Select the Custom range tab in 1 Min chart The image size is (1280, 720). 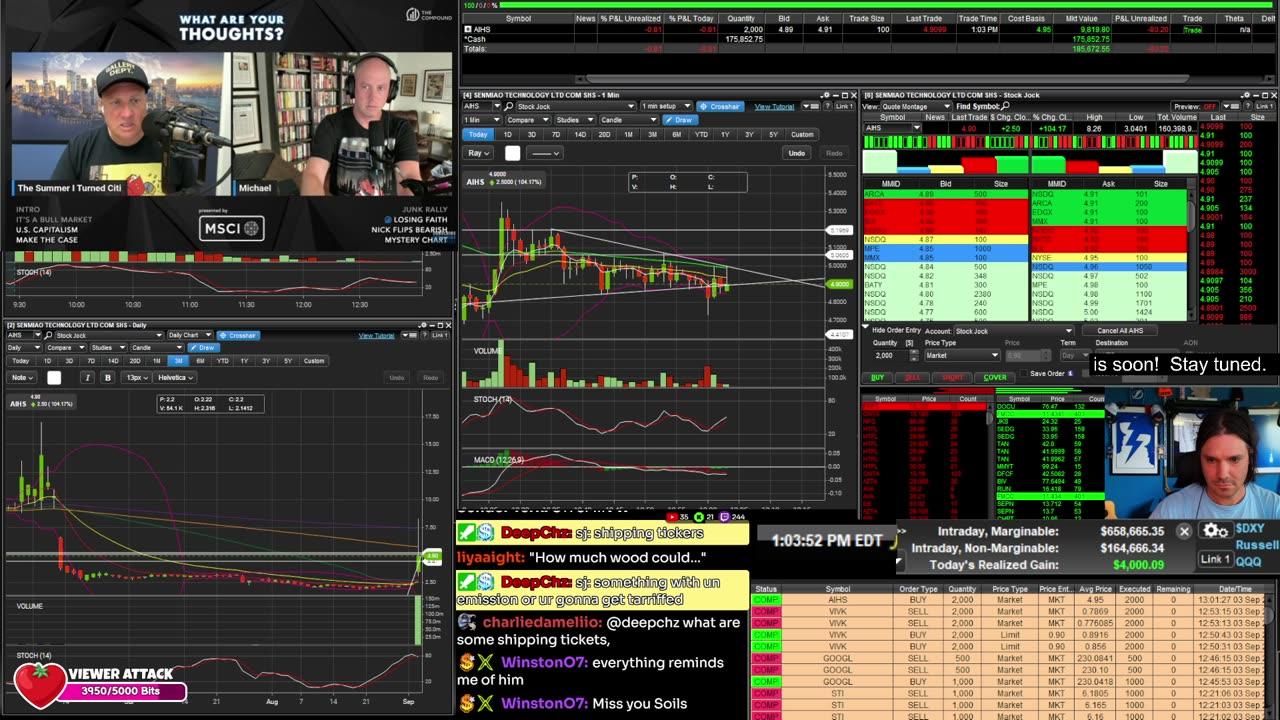point(802,134)
